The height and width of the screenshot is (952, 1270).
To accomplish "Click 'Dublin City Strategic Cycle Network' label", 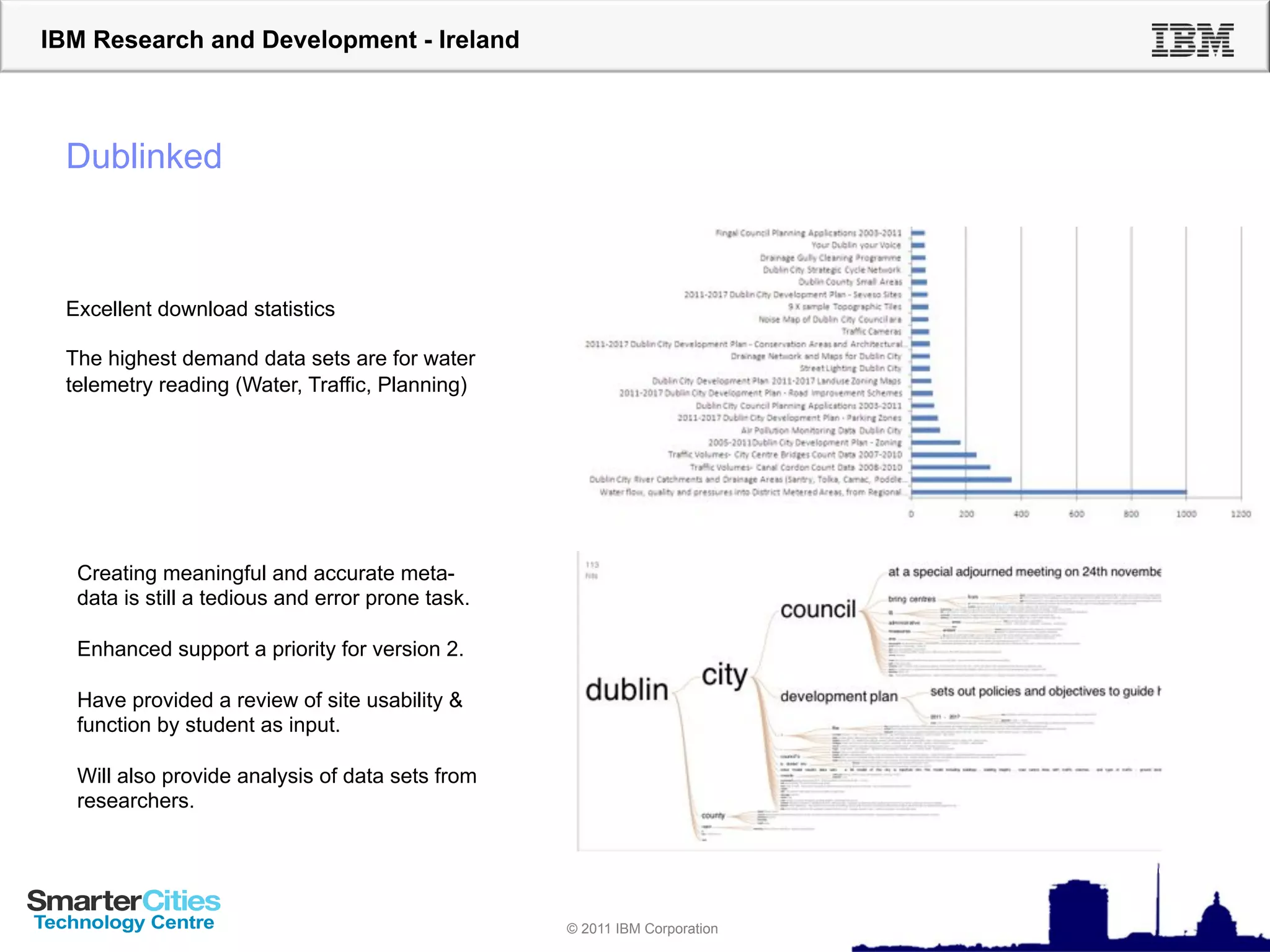I will pos(832,270).
